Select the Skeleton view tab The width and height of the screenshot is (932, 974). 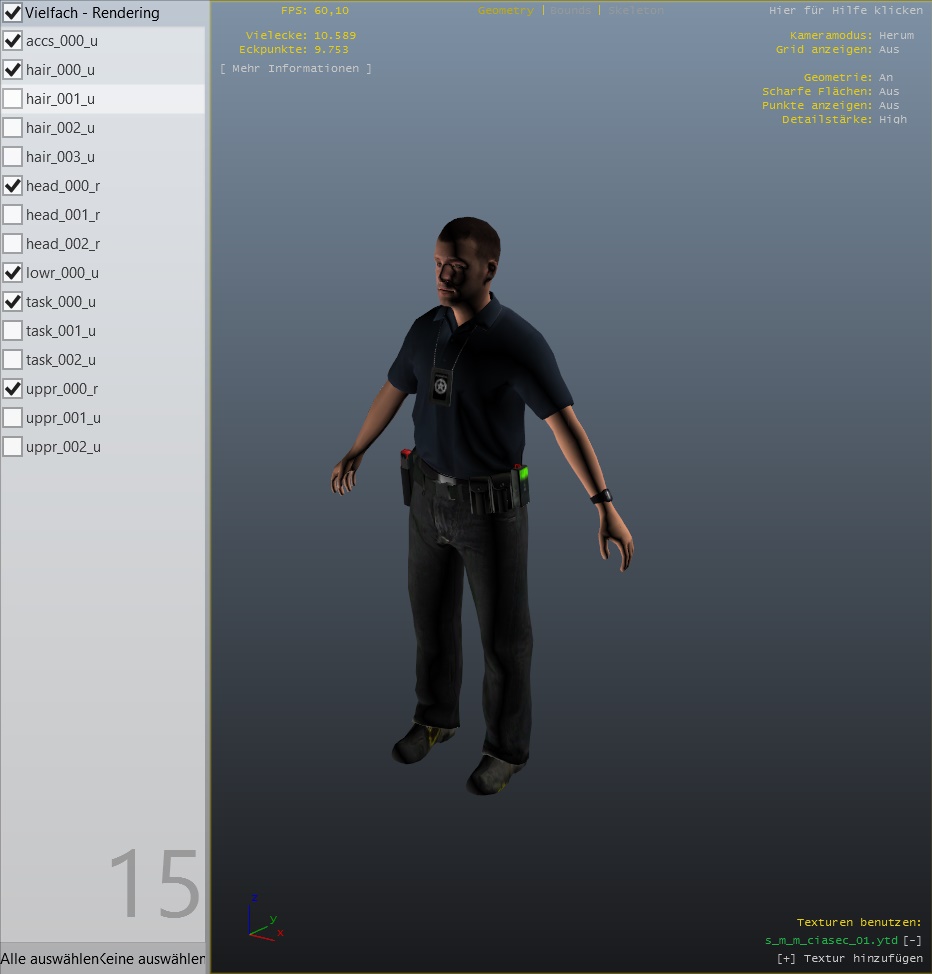pyautogui.click(x=635, y=11)
